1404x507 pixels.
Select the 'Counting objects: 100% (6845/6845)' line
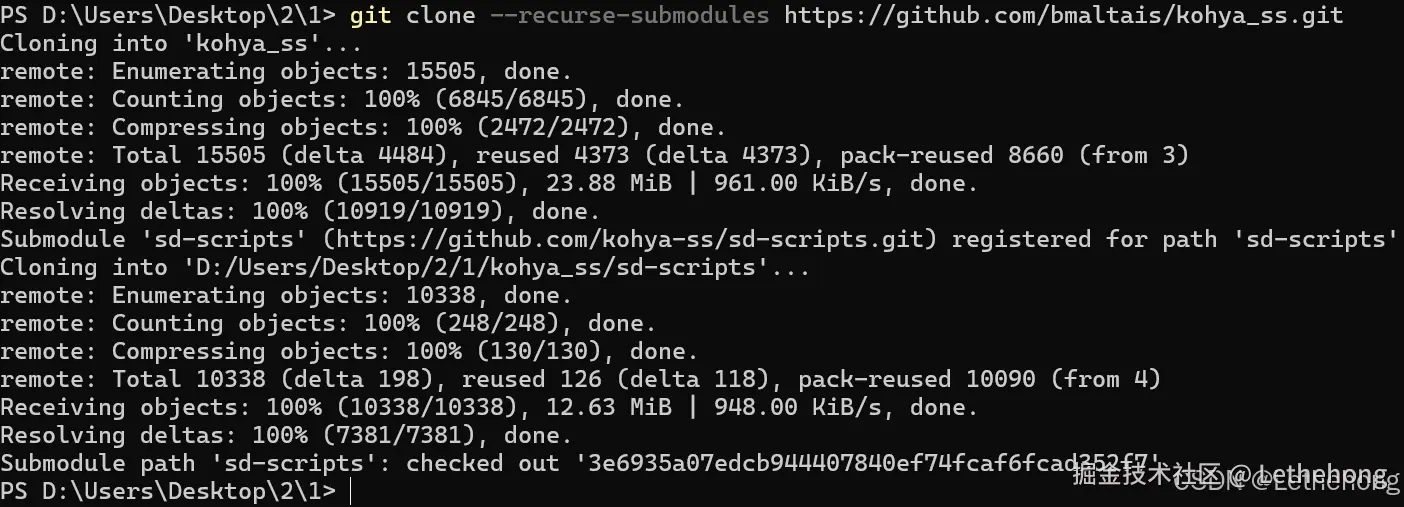[342, 99]
